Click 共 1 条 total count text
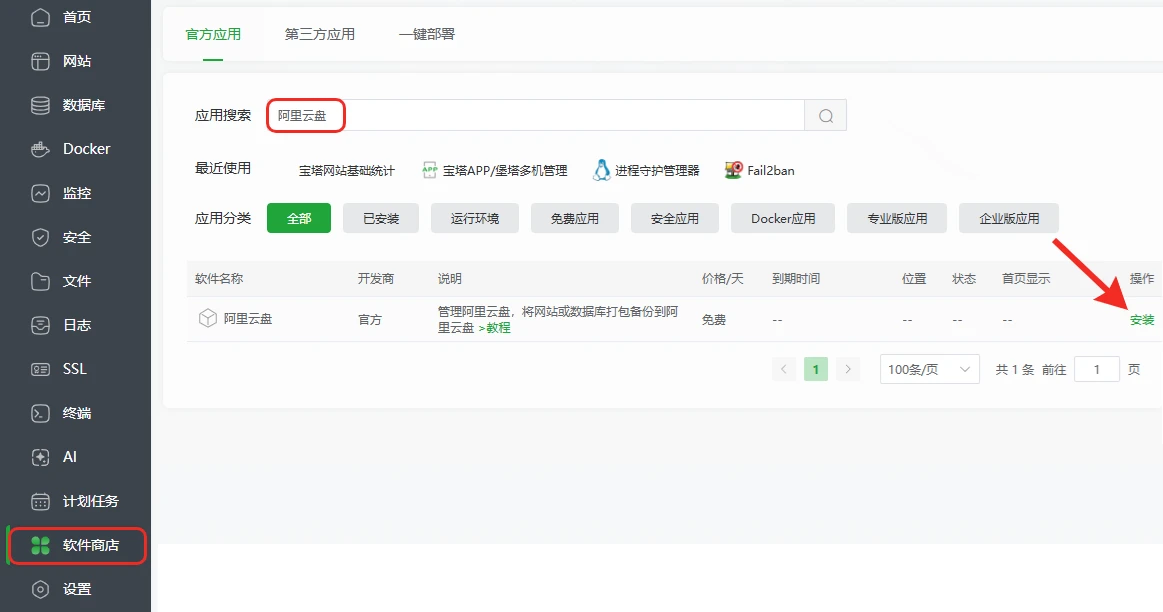1163x612 pixels. 1014,369
